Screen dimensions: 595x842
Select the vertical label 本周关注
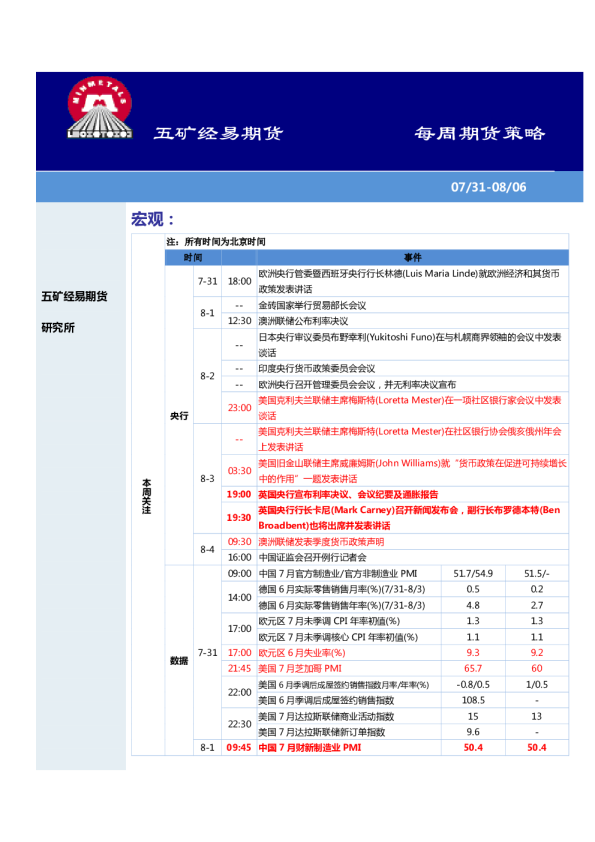pos(147,496)
